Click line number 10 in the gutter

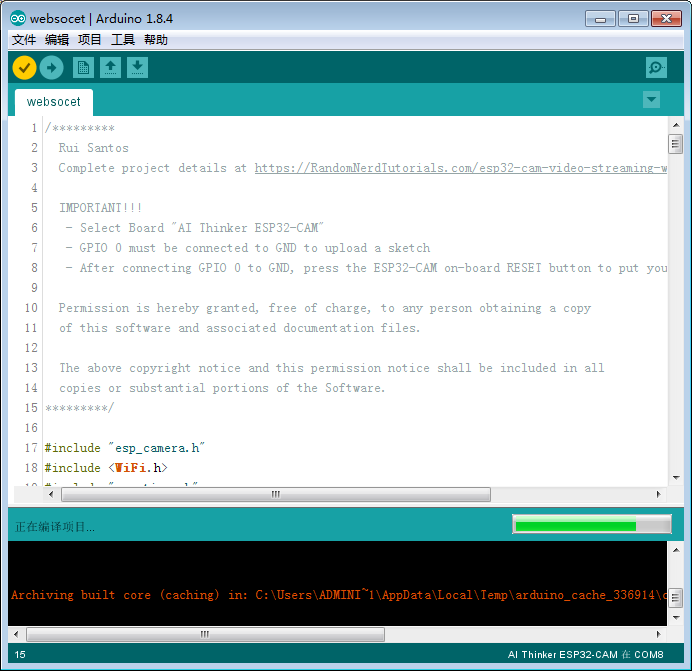31,308
